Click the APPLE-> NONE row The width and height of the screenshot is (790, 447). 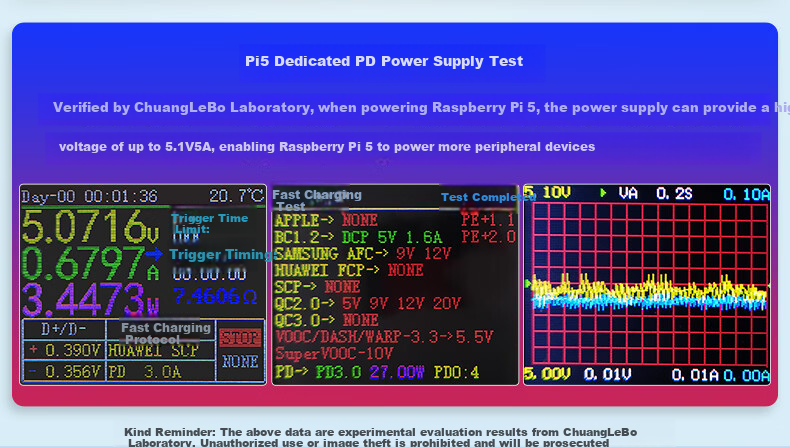[326, 220]
